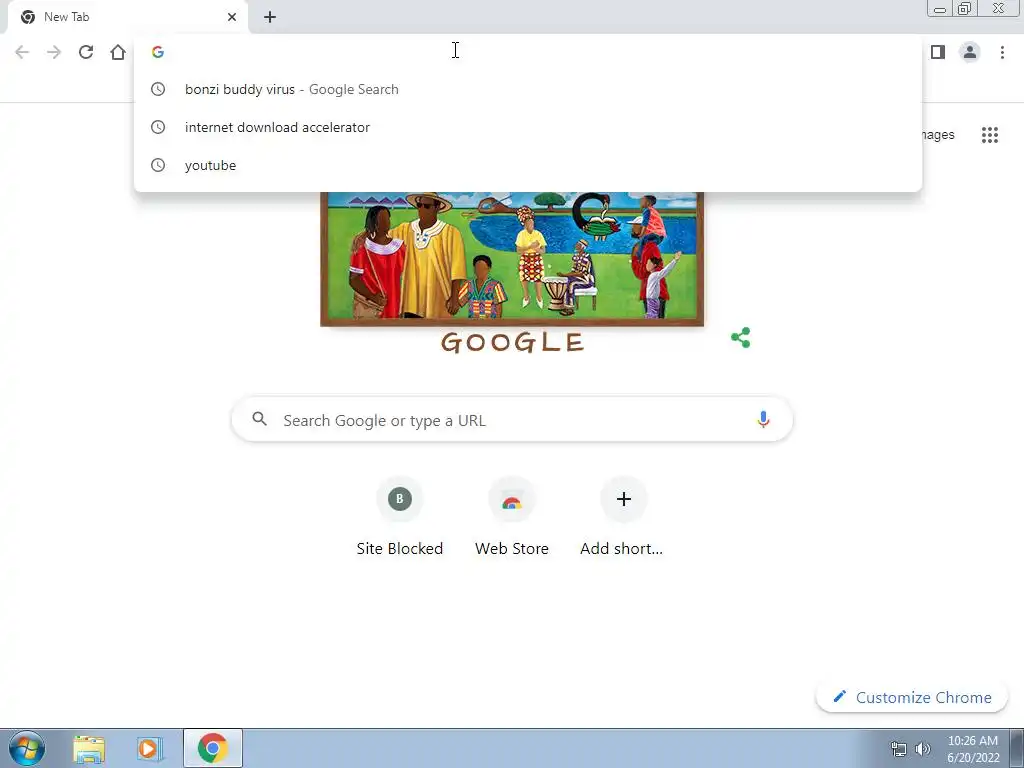Viewport: 1024px width, 768px height.
Task: Click the magnifier icon in search box
Action: pyautogui.click(x=259, y=419)
